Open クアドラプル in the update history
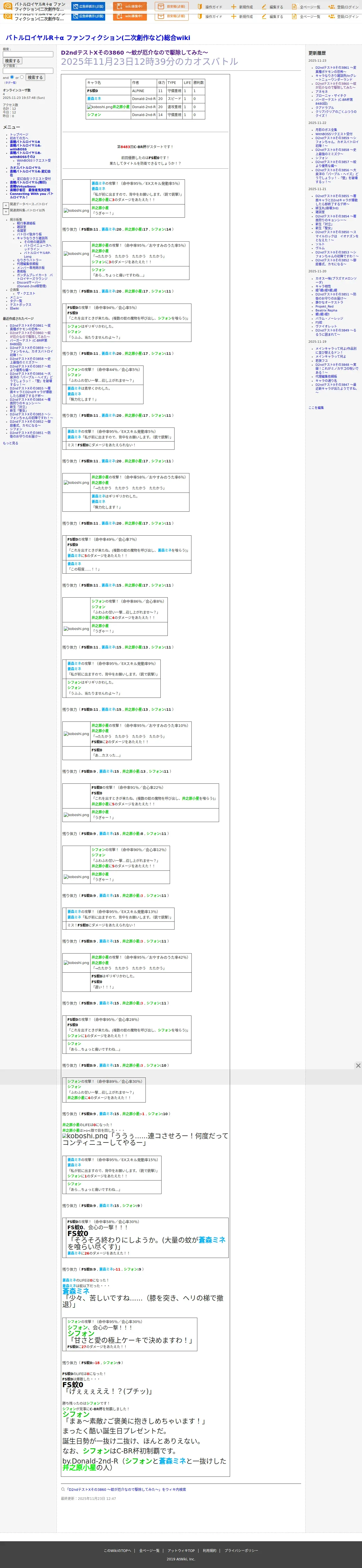Image resolution: width=362 pixels, height=1568 pixels. (324, 108)
